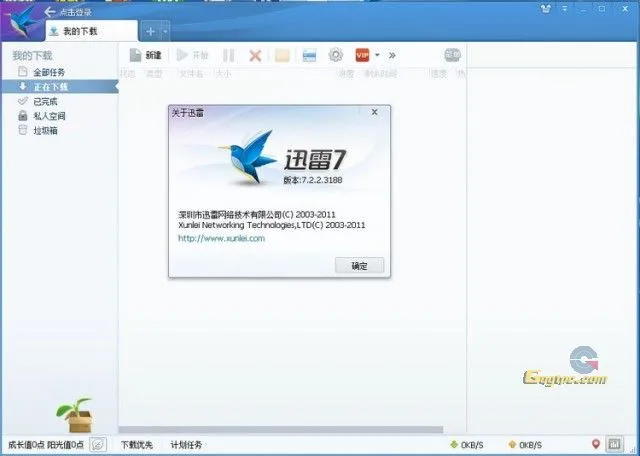Click the green download speed 0KB/S indicator
The height and width of the screenshot is (456, 640).
click(467, 445)
